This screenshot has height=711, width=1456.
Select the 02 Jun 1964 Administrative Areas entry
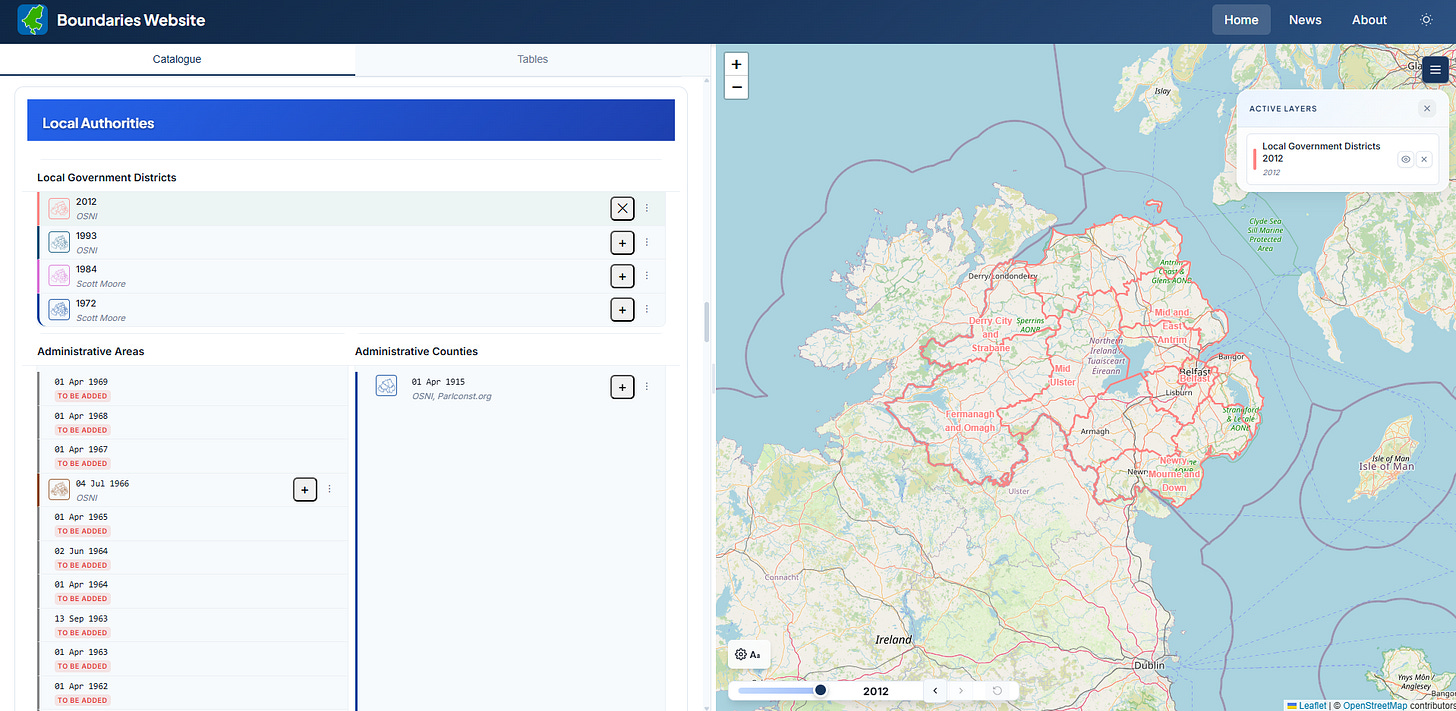pos(193,558)
